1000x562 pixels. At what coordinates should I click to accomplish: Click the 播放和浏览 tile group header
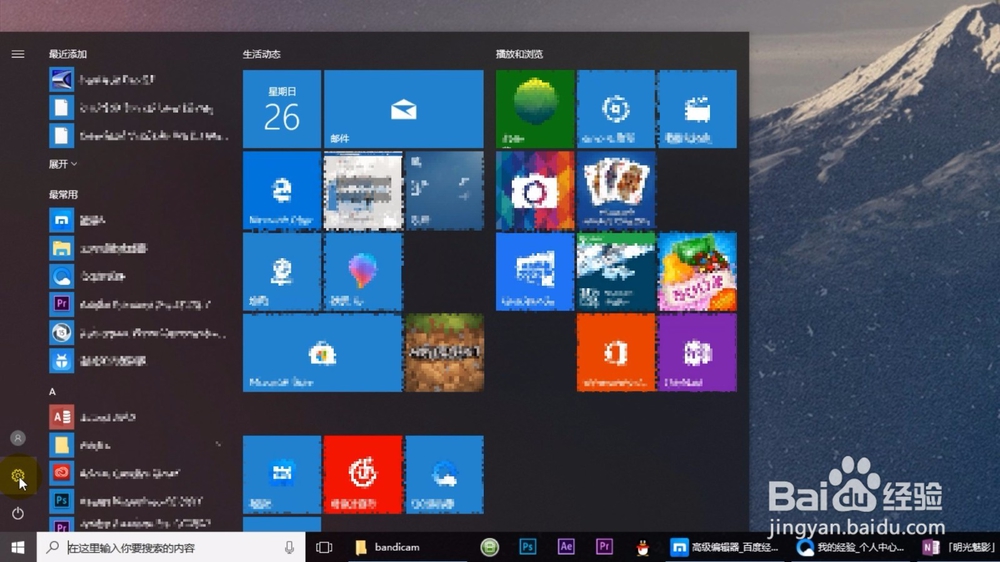tap(520, 54)
